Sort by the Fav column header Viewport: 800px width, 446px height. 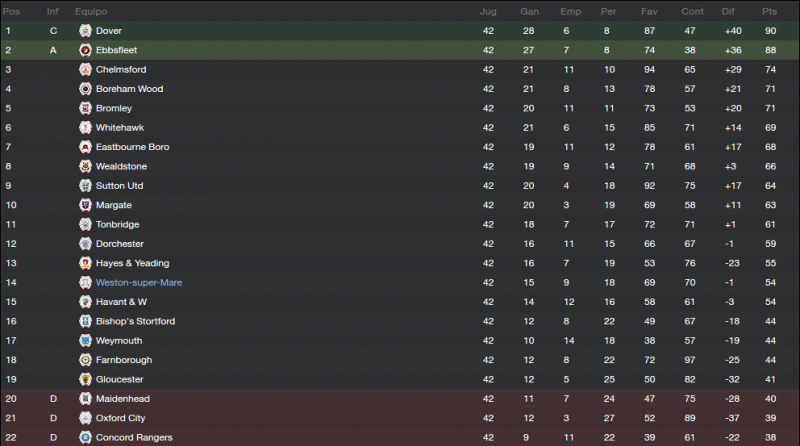[649, 11]
